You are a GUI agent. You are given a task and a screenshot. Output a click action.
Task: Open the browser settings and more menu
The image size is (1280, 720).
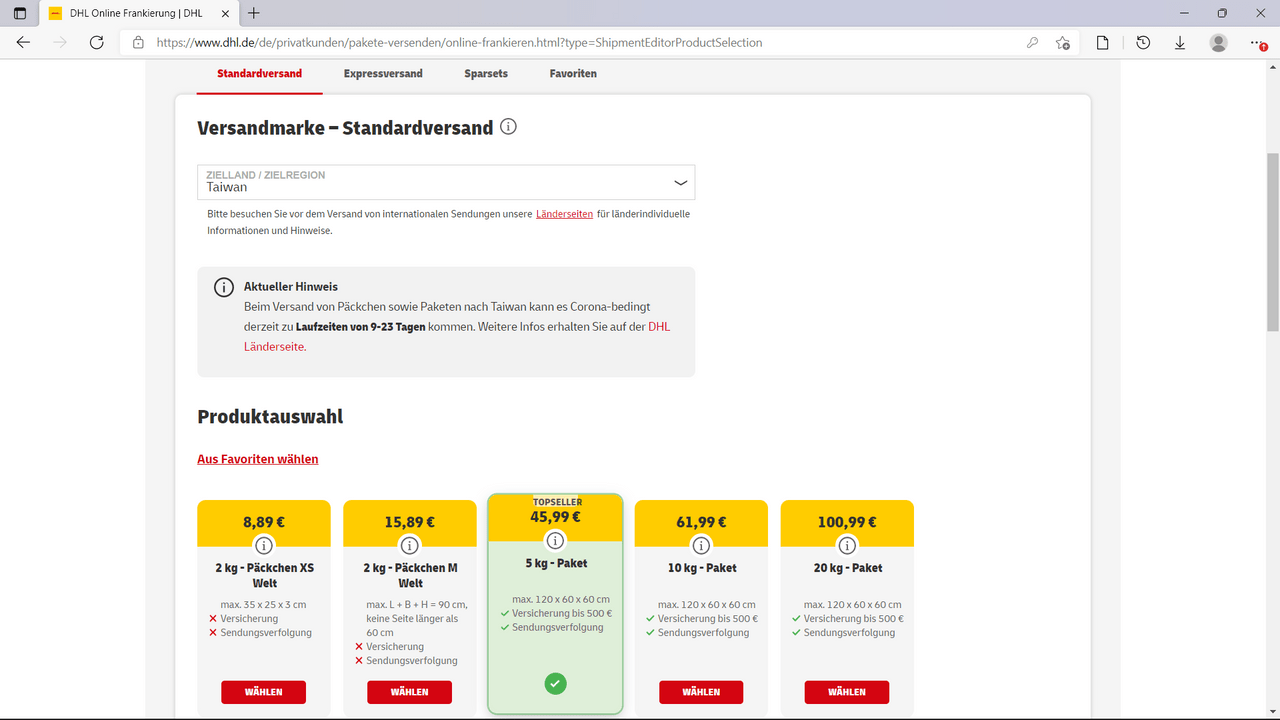pyautogui.click(x=1258, y=43)
